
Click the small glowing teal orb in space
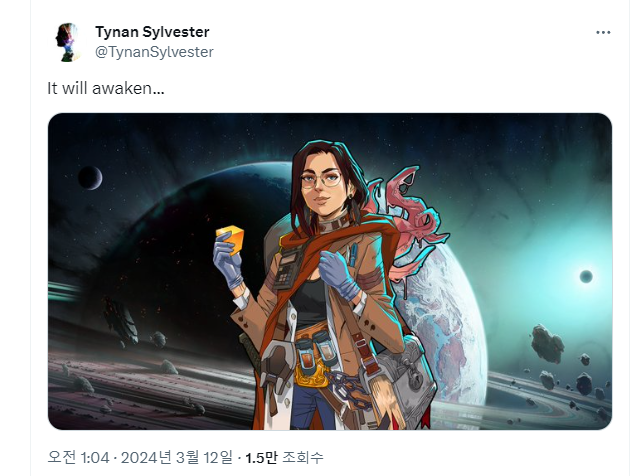[586, 277]
